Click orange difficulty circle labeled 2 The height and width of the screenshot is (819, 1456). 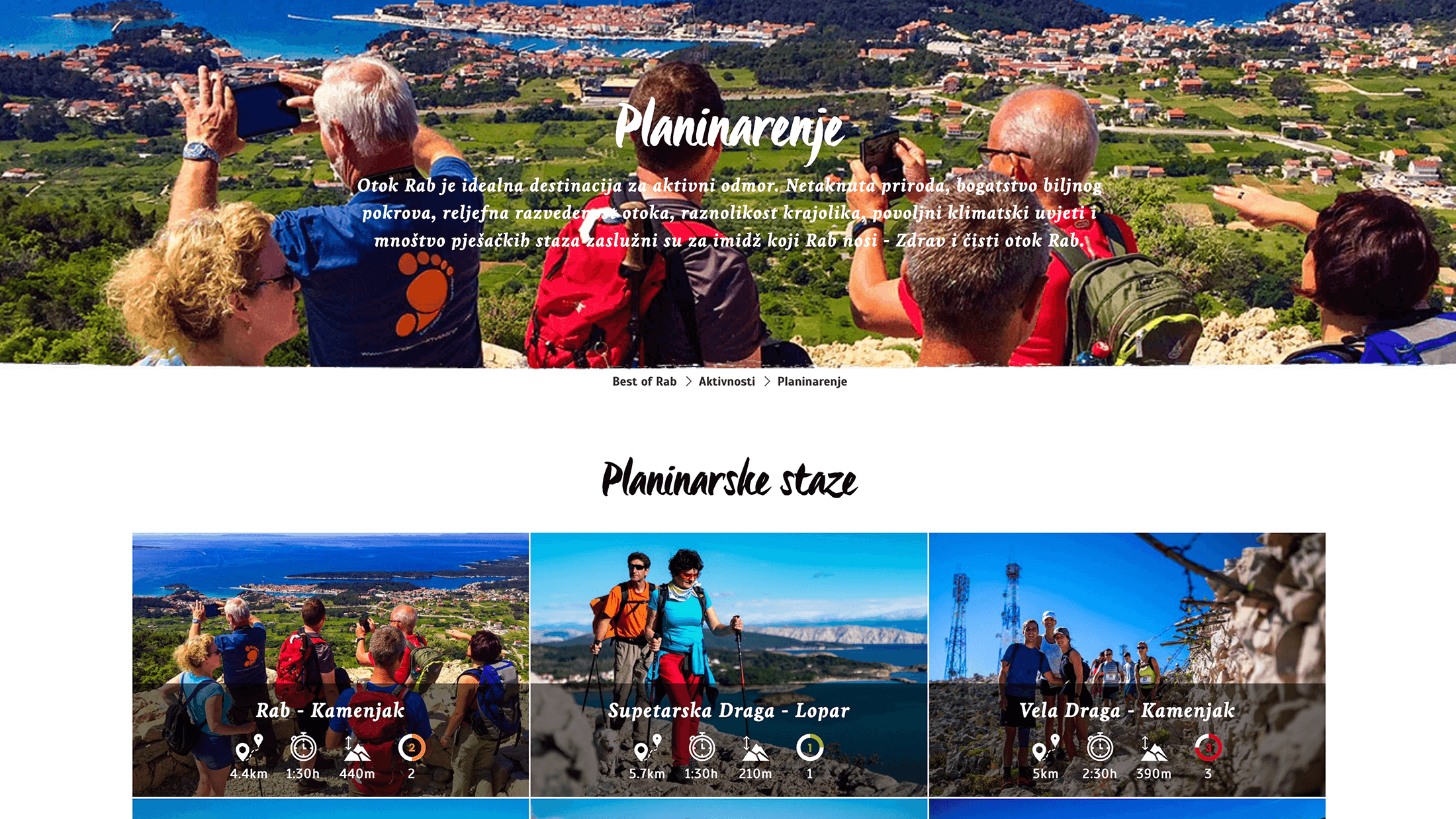pyautogui.click(x=412, y=748)
